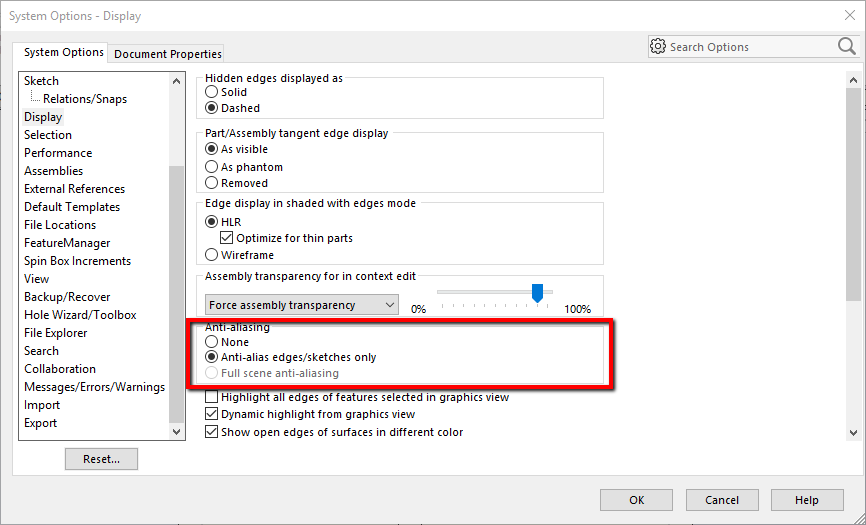
Task: Enable Highlight all edges of features checkbox
Action: pos(212,397)
